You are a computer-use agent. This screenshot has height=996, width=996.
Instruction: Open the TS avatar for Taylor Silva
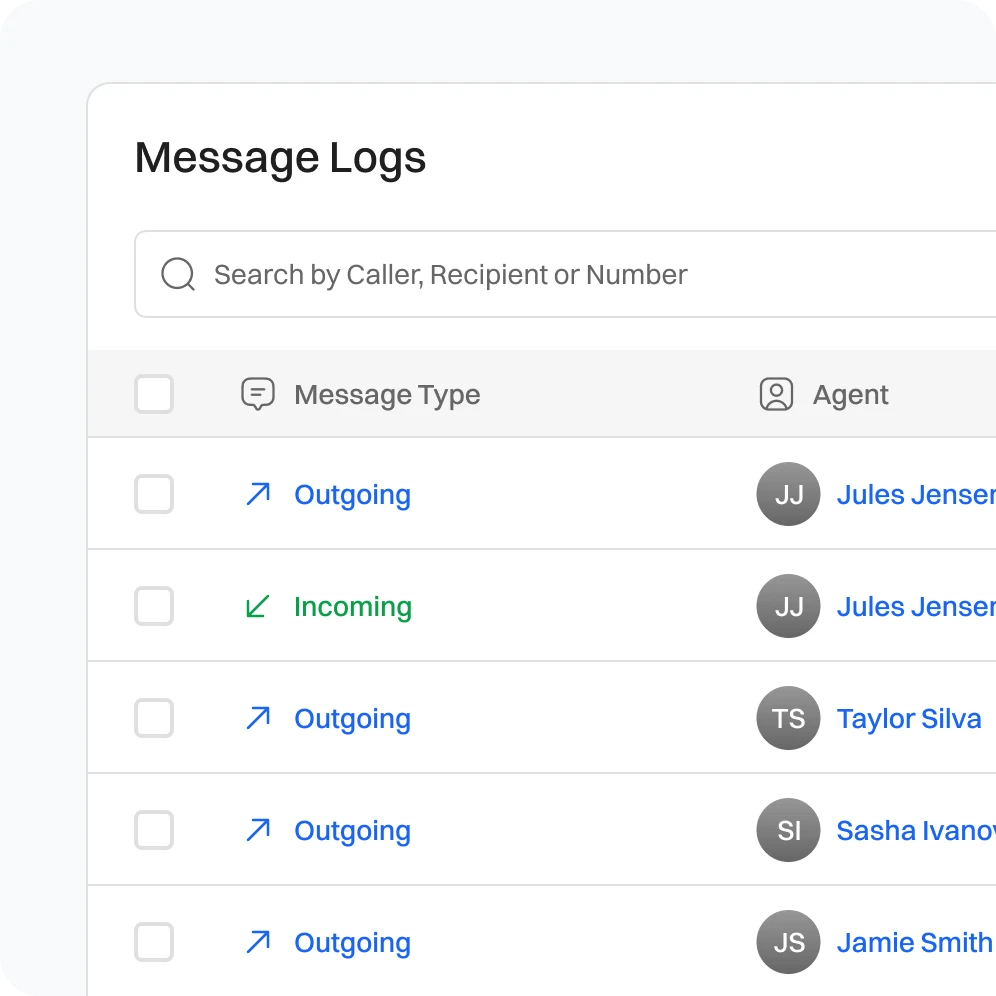[x=788, y=718]
